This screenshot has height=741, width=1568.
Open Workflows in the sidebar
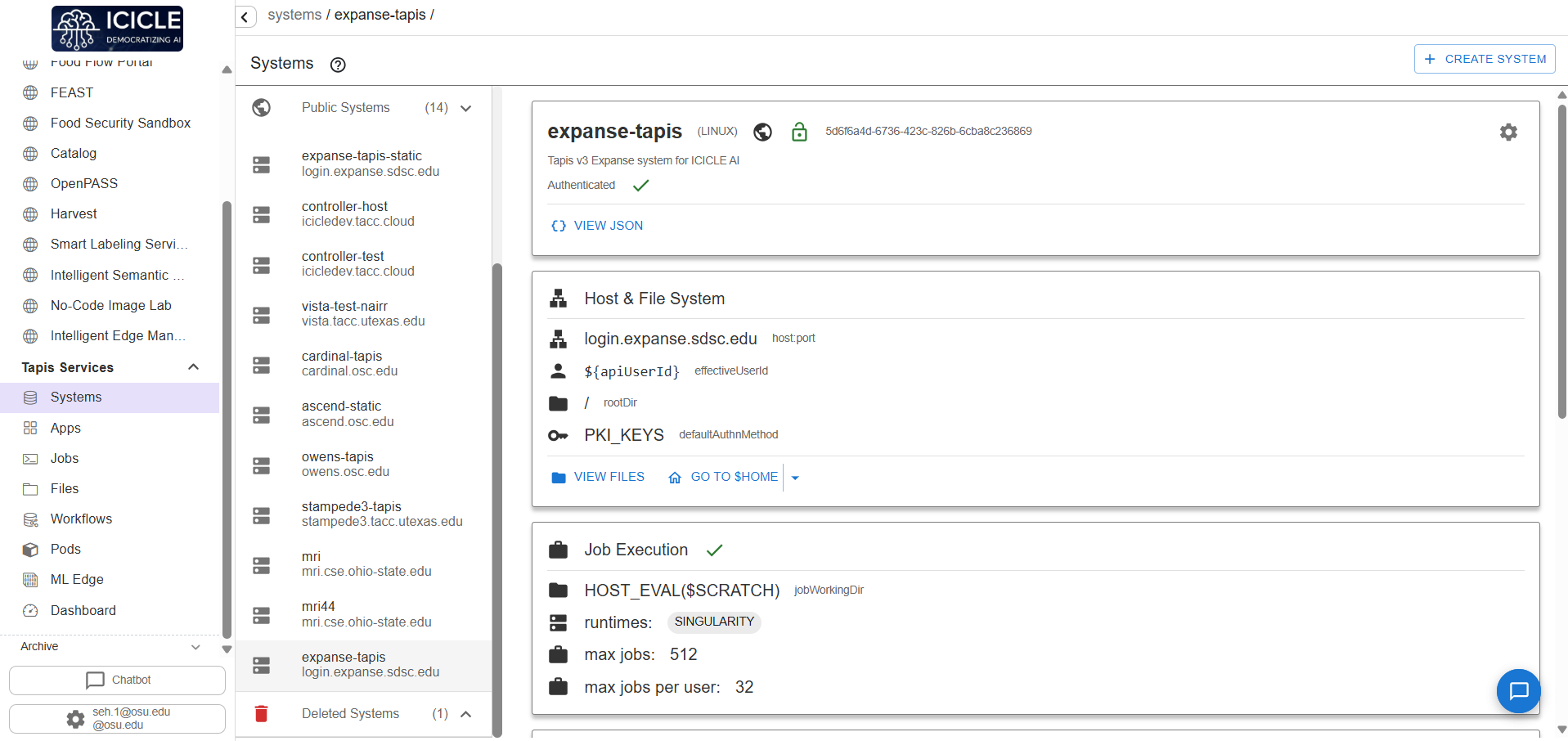point(110,519)
